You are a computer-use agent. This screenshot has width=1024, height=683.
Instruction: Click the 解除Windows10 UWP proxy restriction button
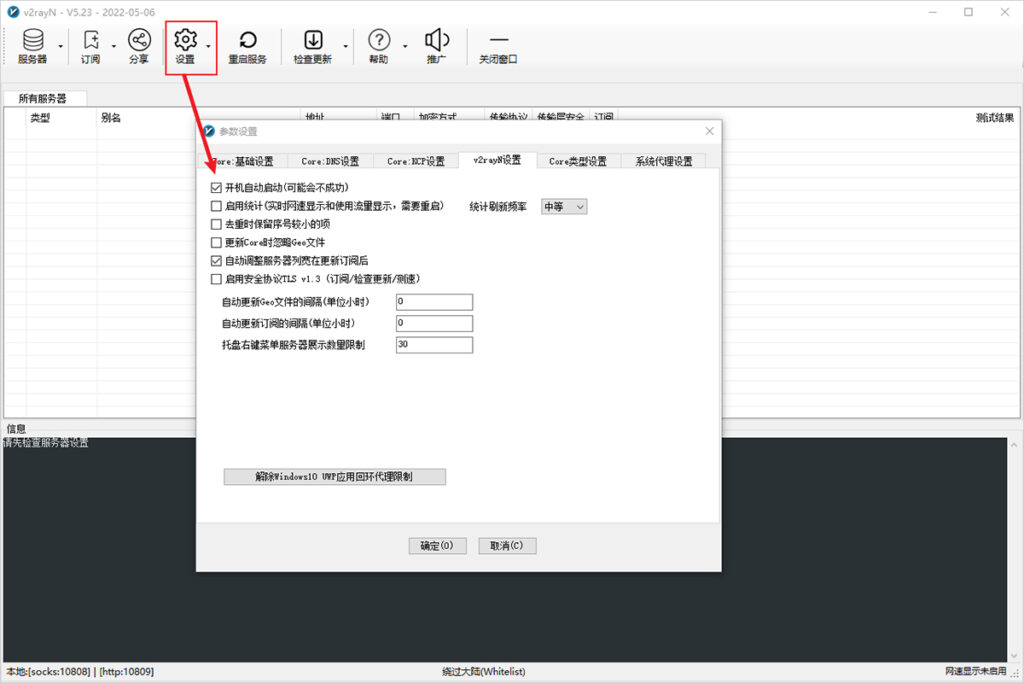(333, 476)
